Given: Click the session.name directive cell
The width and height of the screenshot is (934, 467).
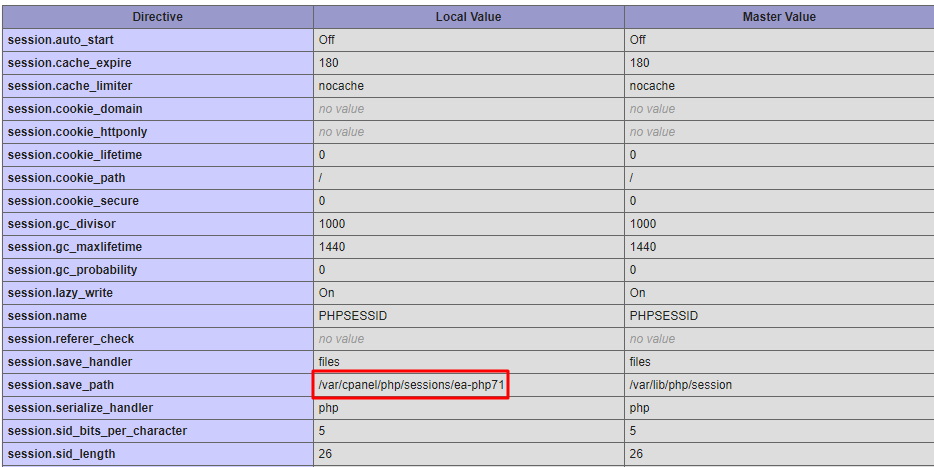Looking at the screenshot, I should [158, 316].
